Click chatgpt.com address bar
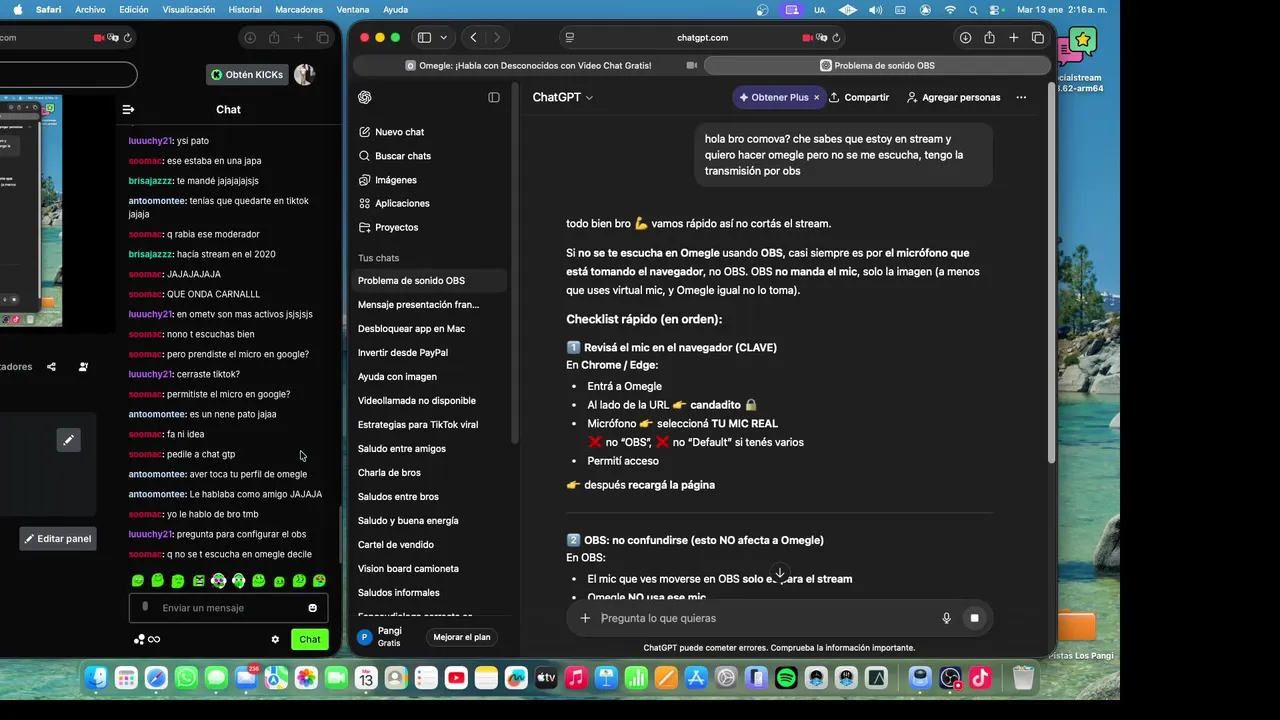Screen dimensions: 1280x720 [x=702, y=38]
